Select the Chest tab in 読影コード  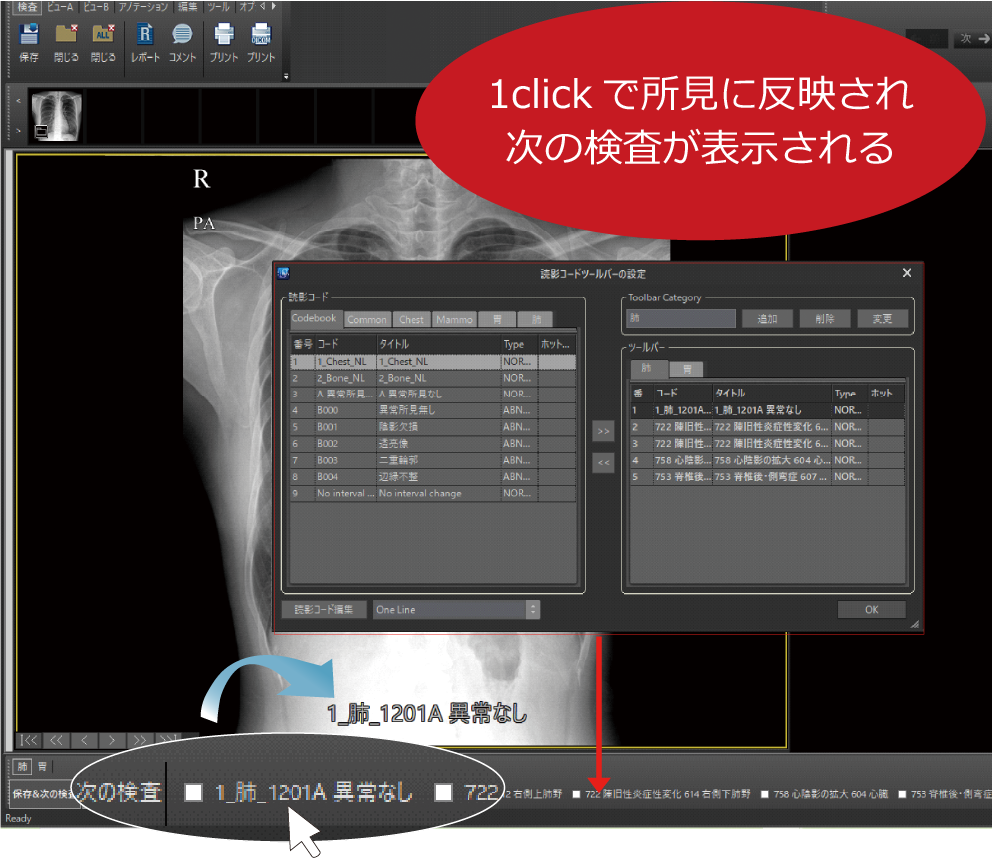point(411,319)
